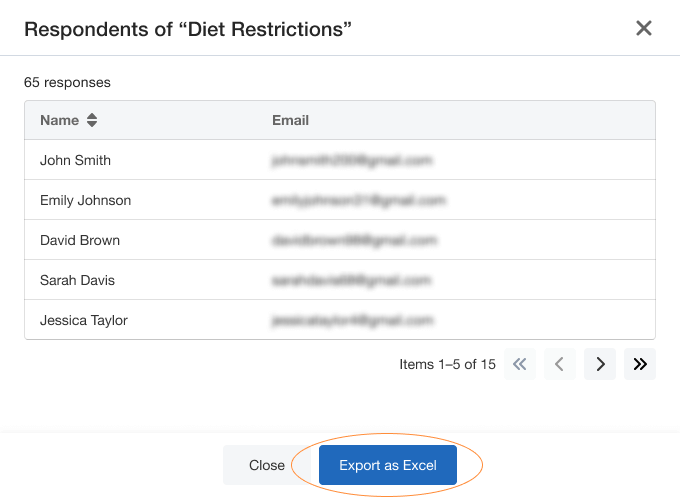Jump to last page of respondents
The width and height of the screenshot is (680, 497).
[x=640, y=364]
